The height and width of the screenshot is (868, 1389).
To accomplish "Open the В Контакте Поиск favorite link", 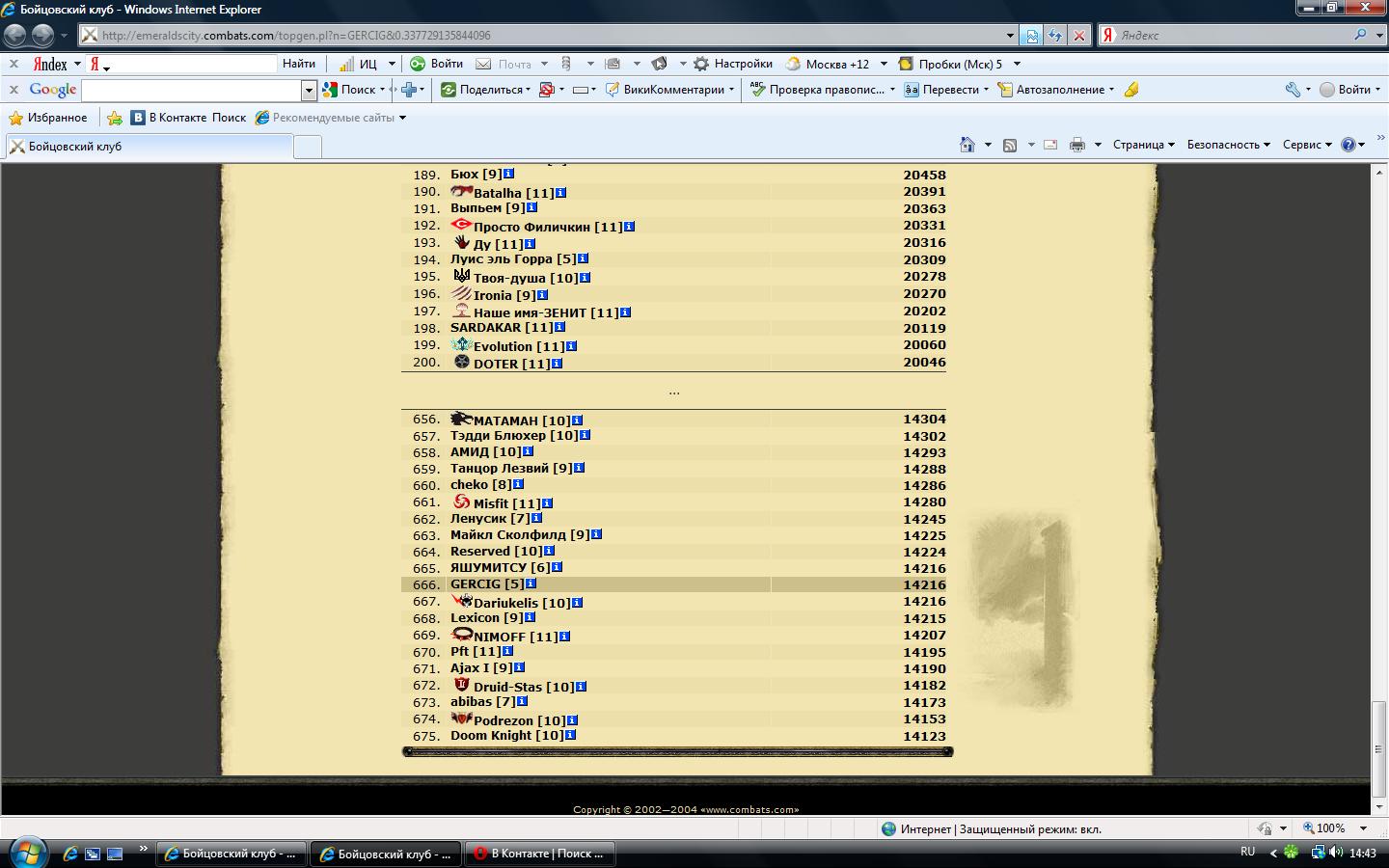I will tap(189, 118).
